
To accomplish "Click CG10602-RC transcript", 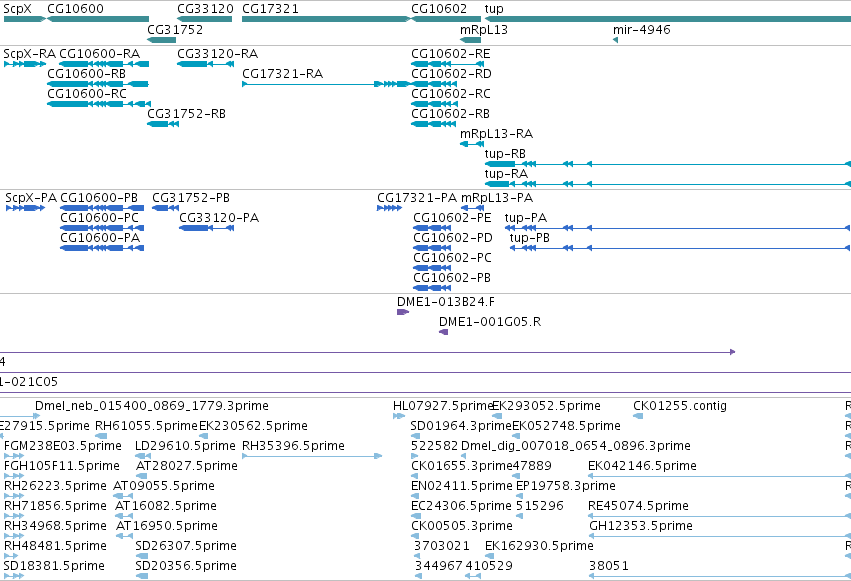I will 434,104.
